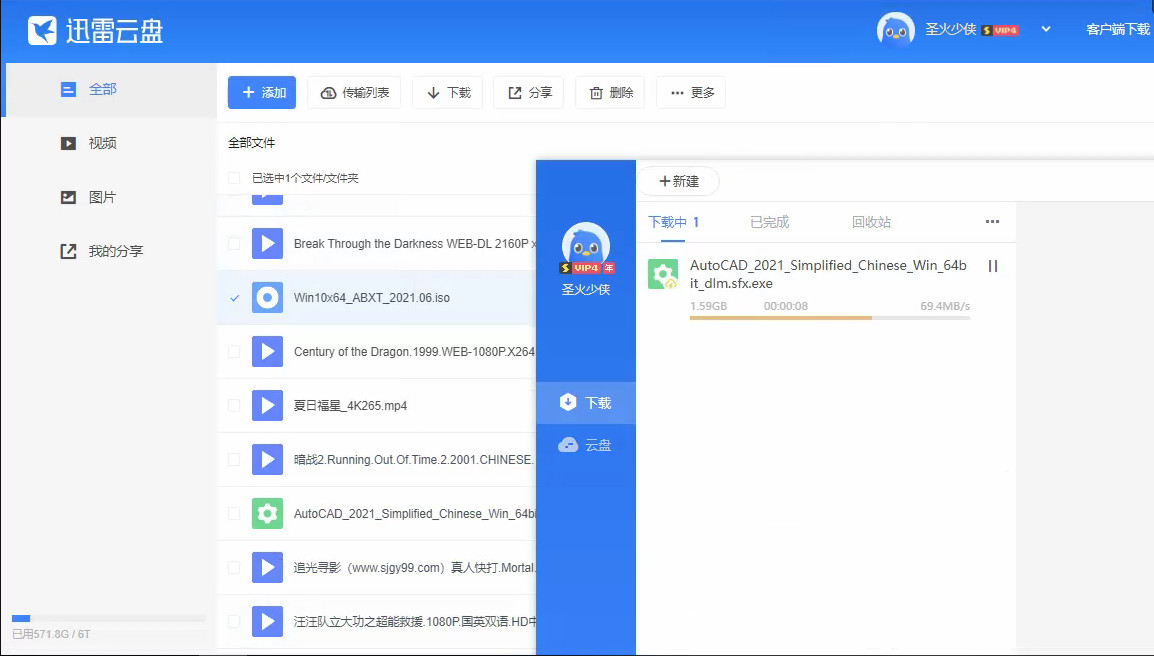
Task: Check the Break Through the Darkness file
Action: pos(234,244)
